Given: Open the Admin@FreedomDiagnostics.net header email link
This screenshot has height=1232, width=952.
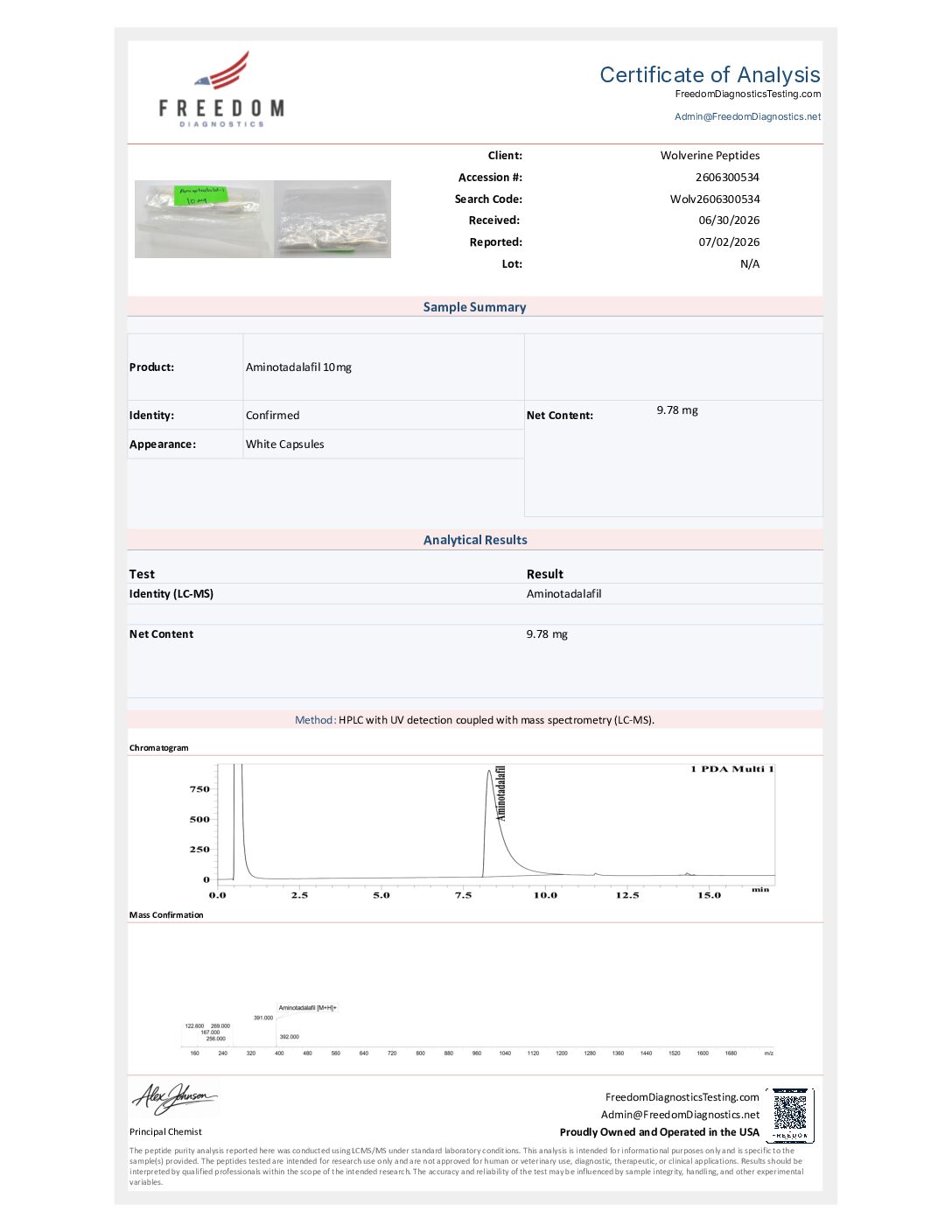Looking at the screenshot, I should coord(747,116).
